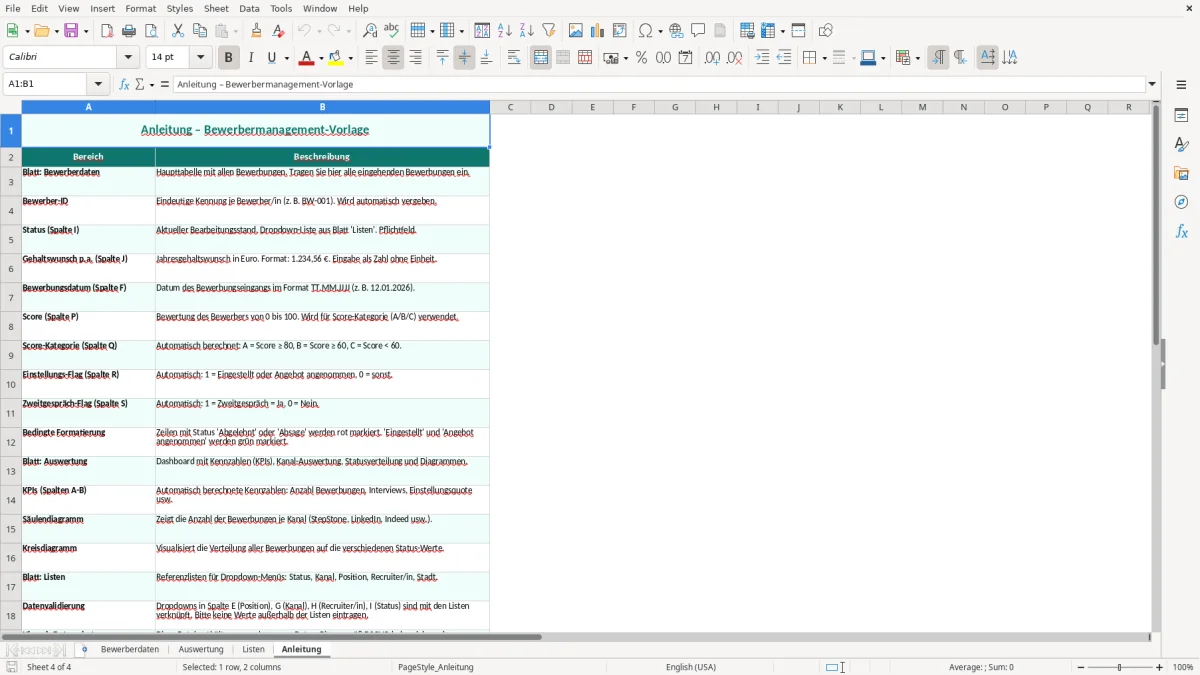Clear direct formatting icon
Screen dimensions: 1200x675
pos(278,31)
